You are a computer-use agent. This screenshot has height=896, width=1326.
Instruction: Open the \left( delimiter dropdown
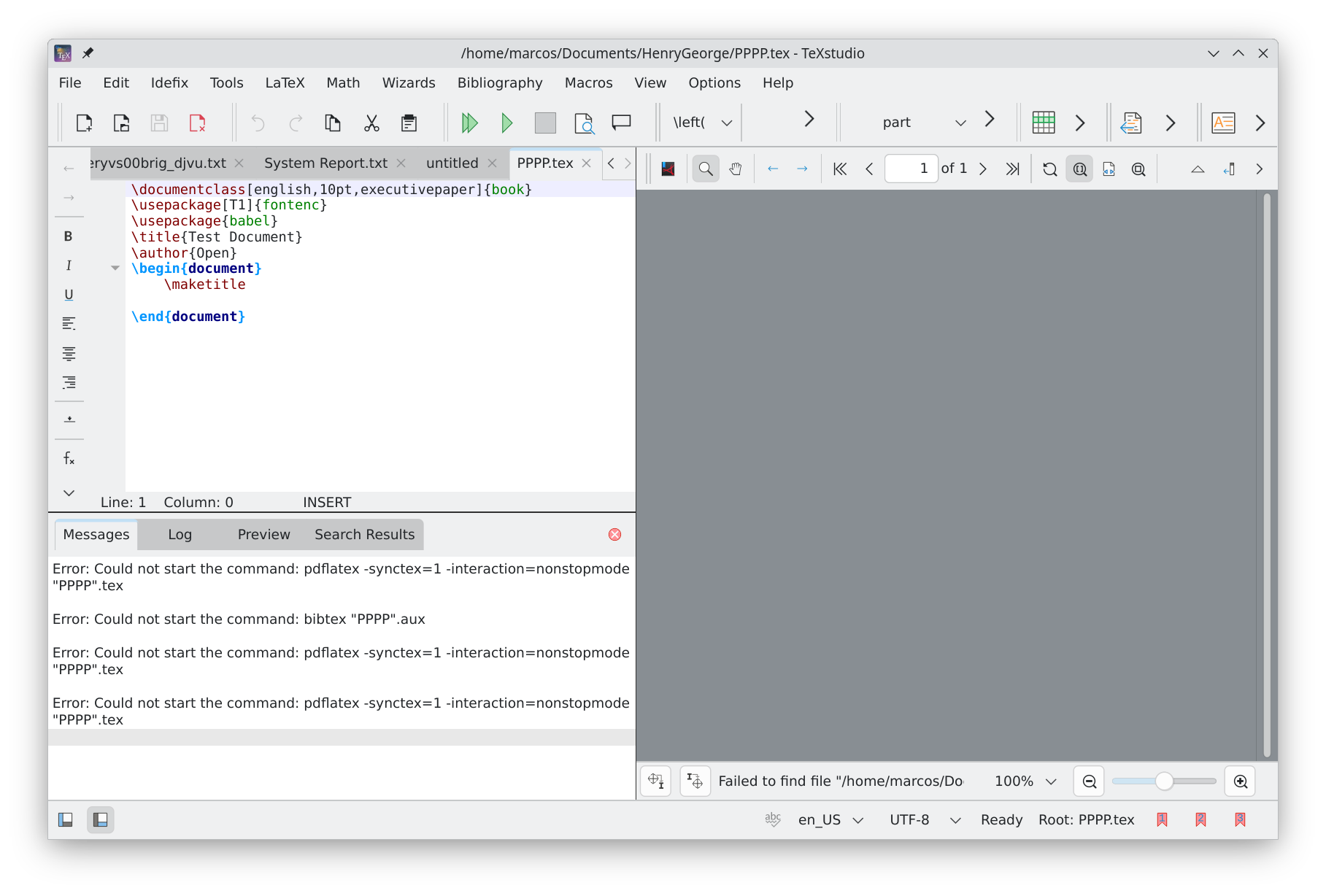(x=703, y=123)
